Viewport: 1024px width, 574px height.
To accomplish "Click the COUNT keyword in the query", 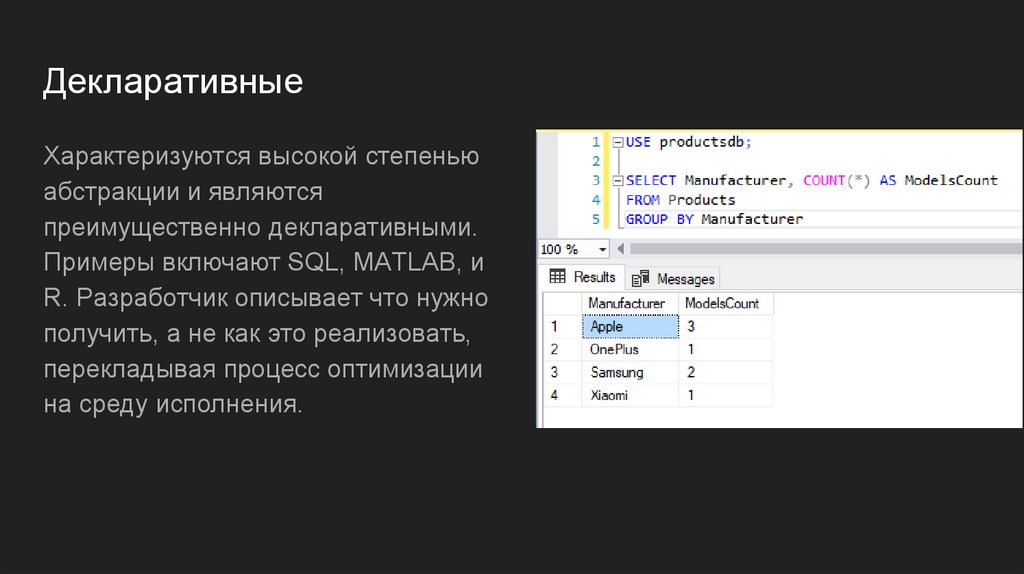I will click(824, 180).
